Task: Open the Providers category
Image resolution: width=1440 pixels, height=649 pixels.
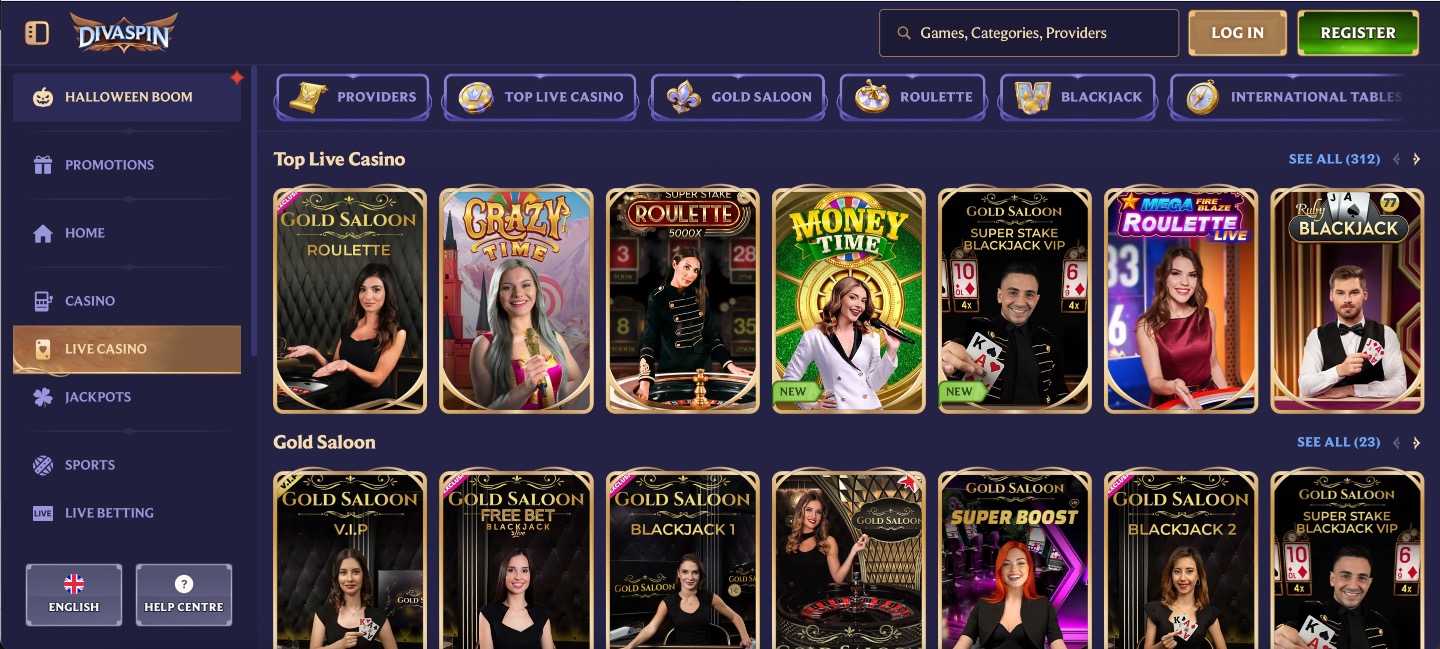Action: [x=353, y=97]
